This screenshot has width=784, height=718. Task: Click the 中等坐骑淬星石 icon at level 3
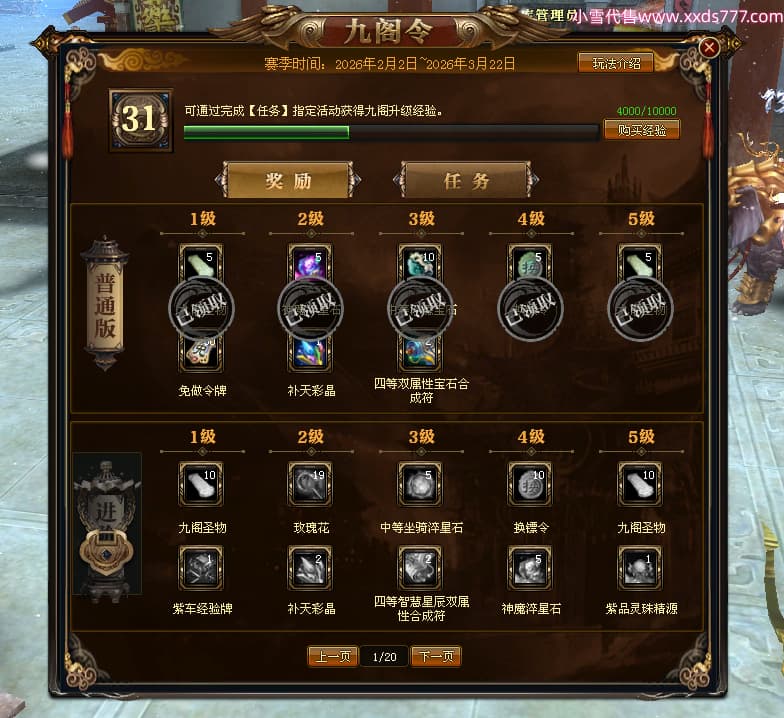point(420,484)
